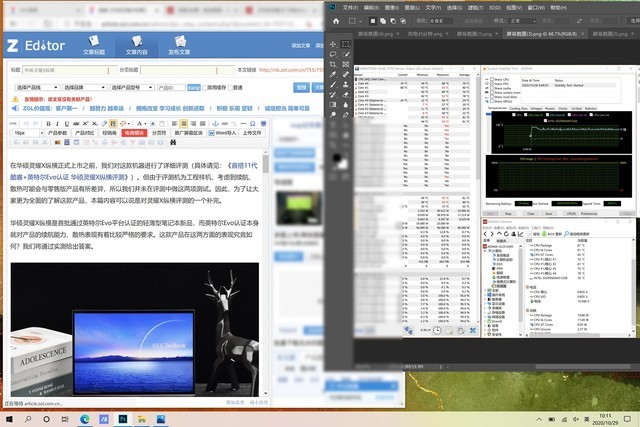Select the Gradient tool in Photoshop
The image size is (640, 427).
333,105
